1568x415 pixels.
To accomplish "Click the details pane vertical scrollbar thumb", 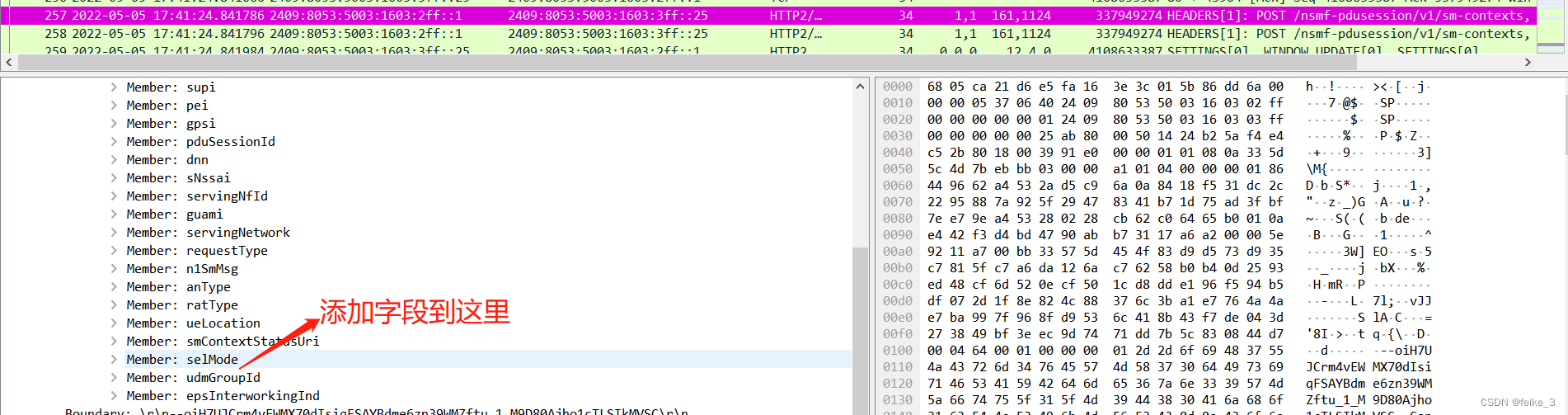I will (860, 330).
